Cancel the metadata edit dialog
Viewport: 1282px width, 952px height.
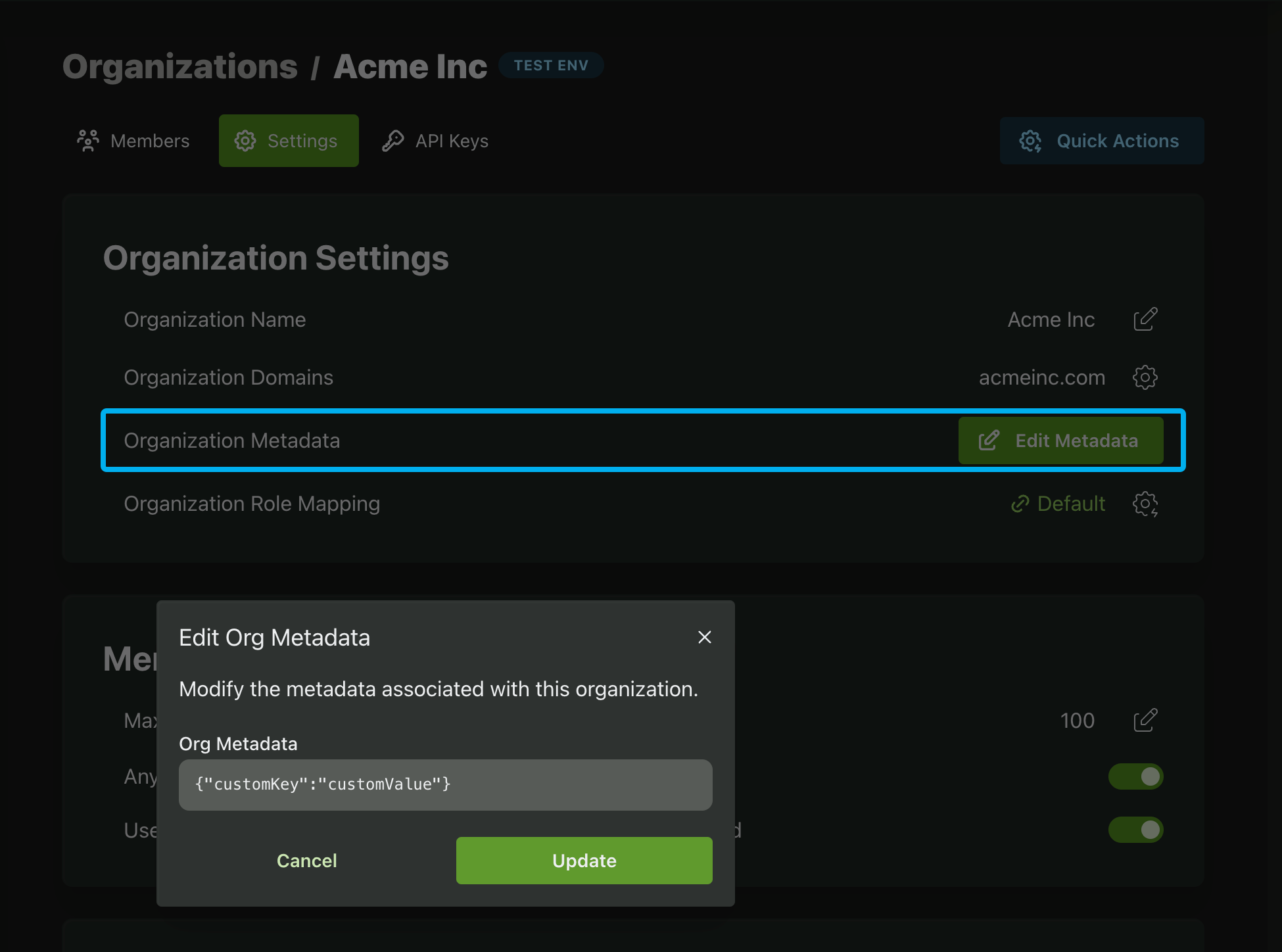coord(307,861)
